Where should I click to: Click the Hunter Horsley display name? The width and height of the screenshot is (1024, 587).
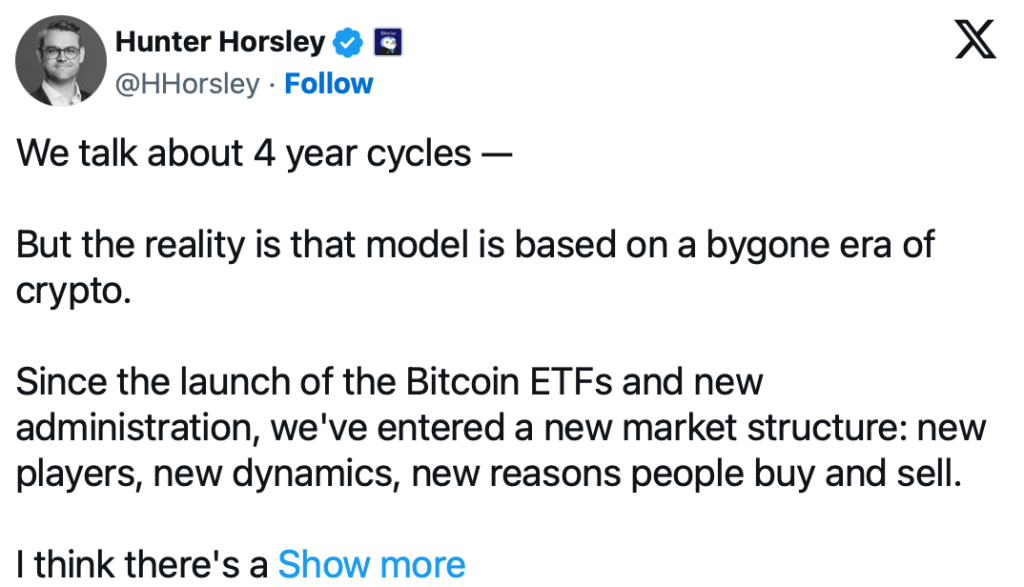coord(220,42)
